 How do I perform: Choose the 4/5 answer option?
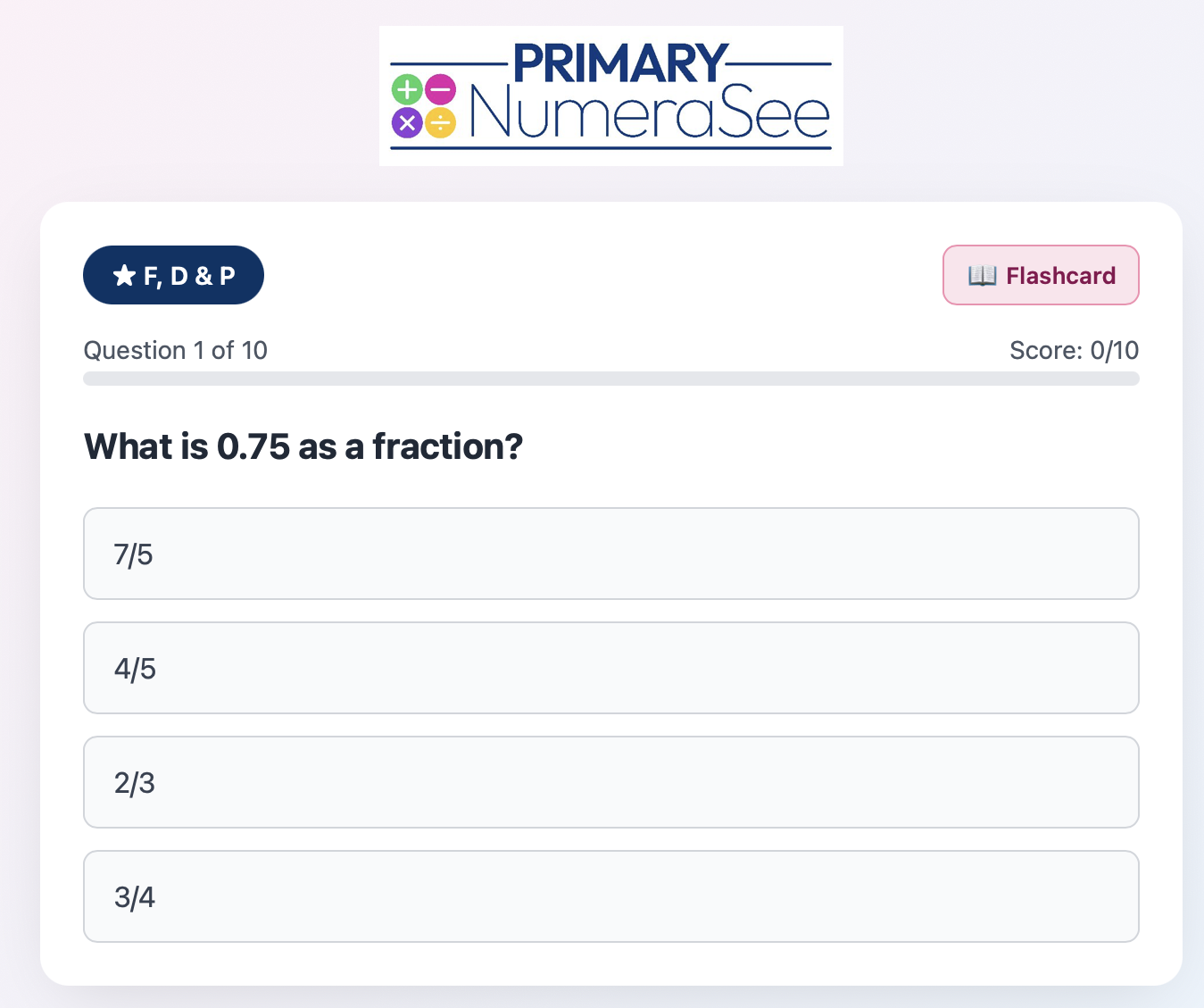[611, 668]
